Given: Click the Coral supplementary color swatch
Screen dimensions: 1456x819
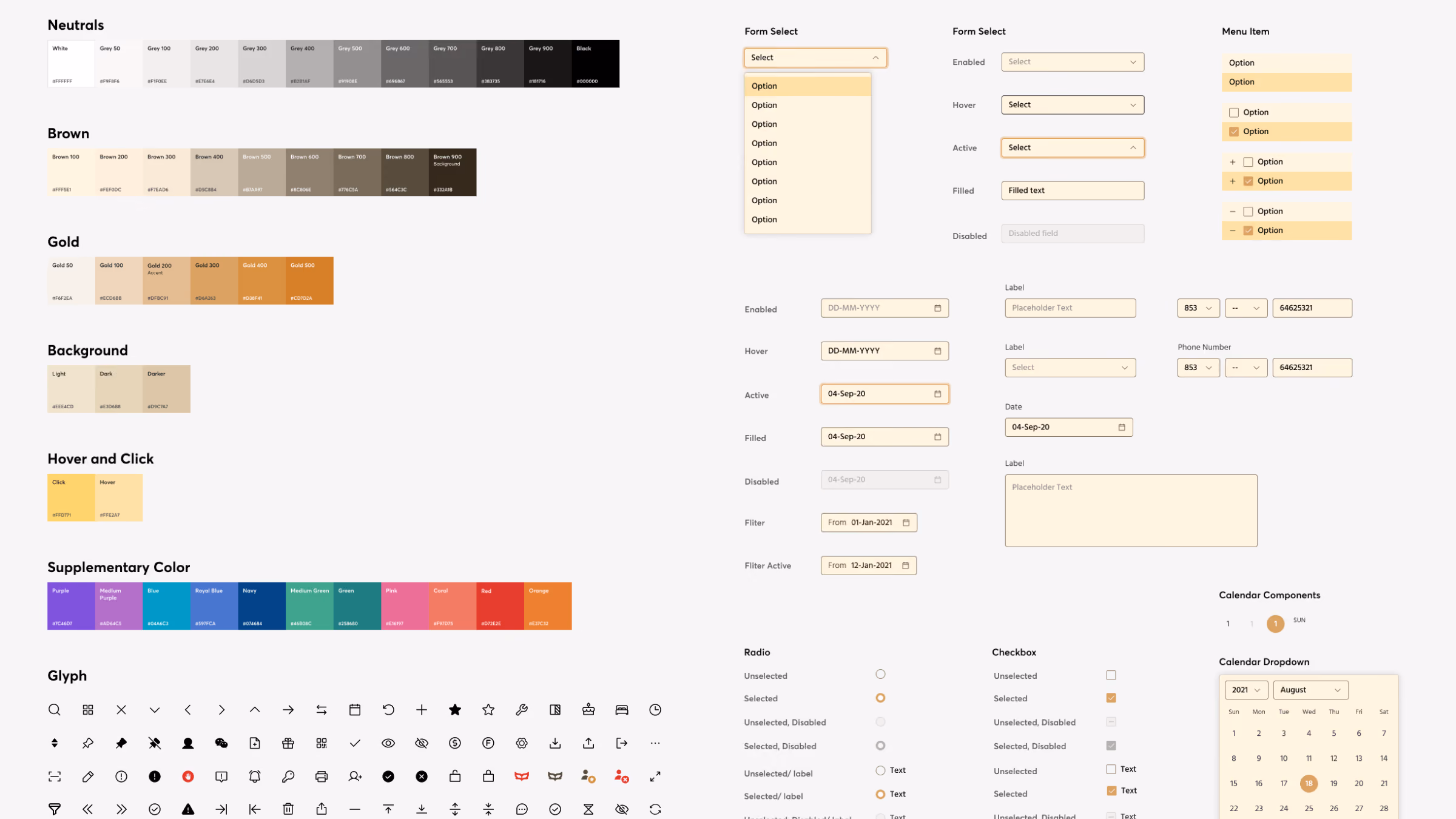Looking at the screenshot, I should click(453, 606).
